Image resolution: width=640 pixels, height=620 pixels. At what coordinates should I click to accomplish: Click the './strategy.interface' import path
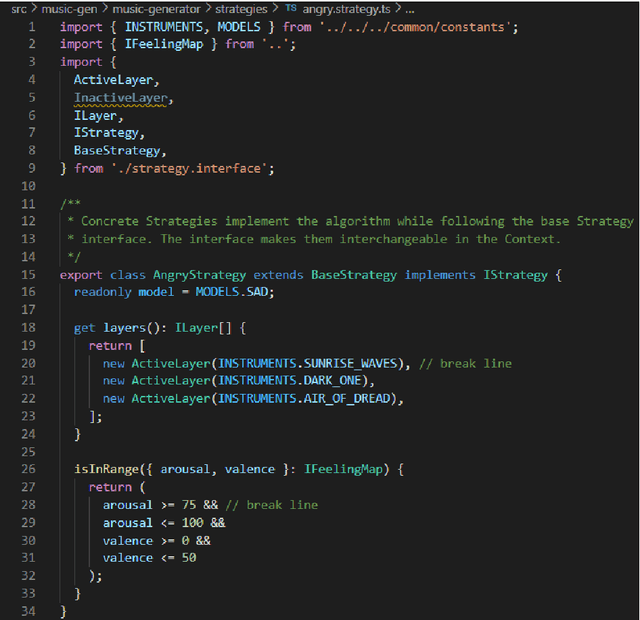point(192,168)
